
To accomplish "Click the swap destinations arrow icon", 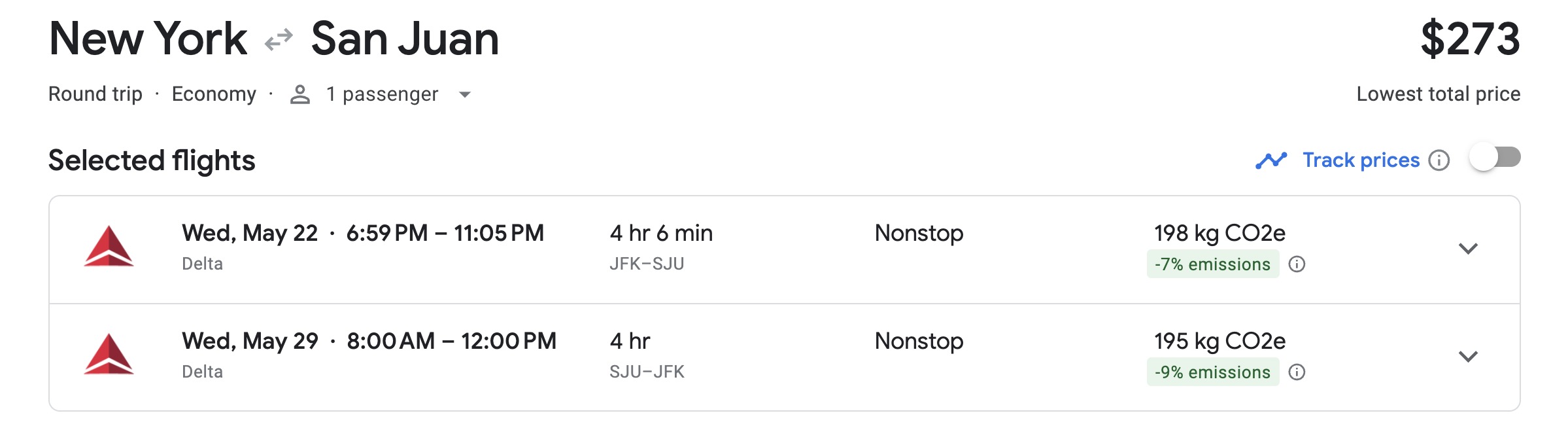I will (277, 39).
